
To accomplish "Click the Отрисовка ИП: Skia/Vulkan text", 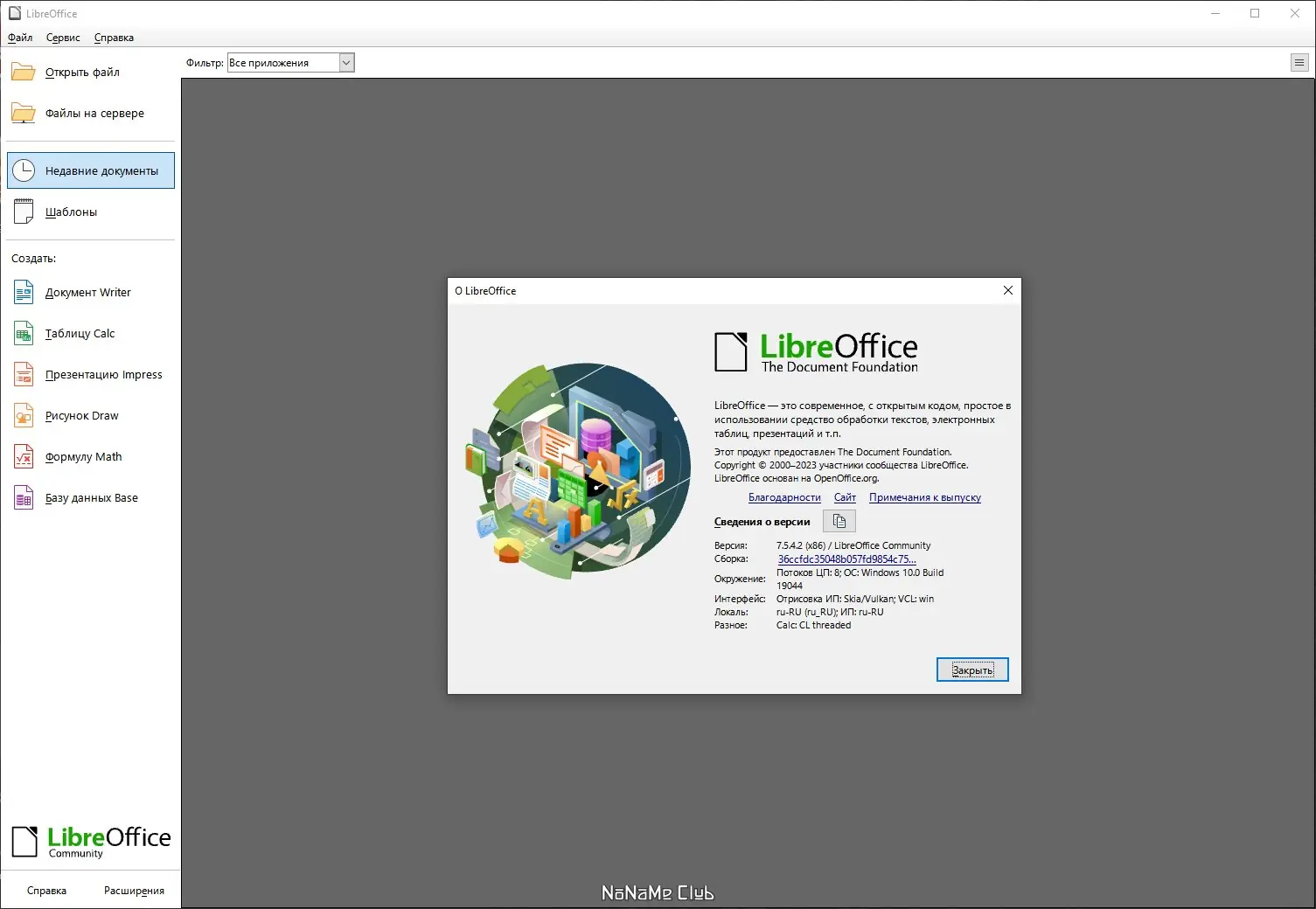I will 834,599.
